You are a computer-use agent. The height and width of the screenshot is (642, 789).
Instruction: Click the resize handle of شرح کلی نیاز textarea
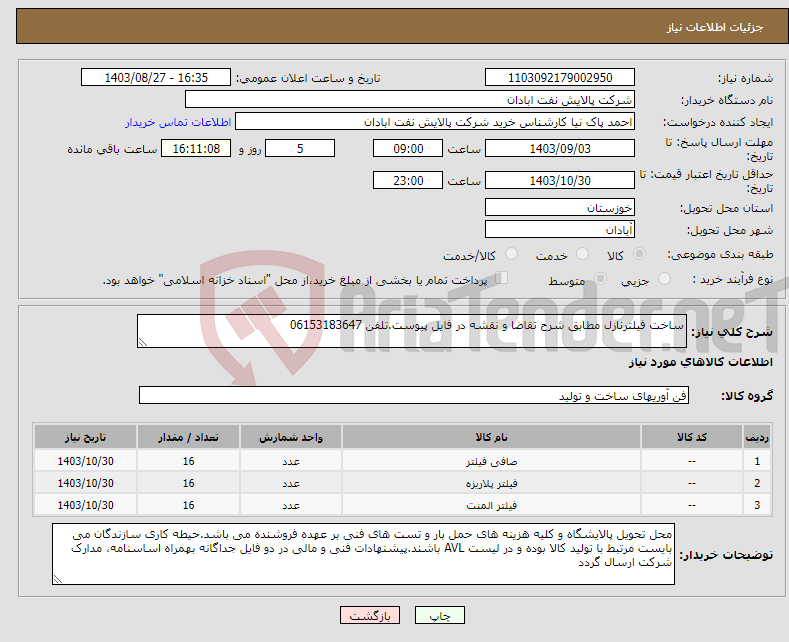click(x=143, y=342)
